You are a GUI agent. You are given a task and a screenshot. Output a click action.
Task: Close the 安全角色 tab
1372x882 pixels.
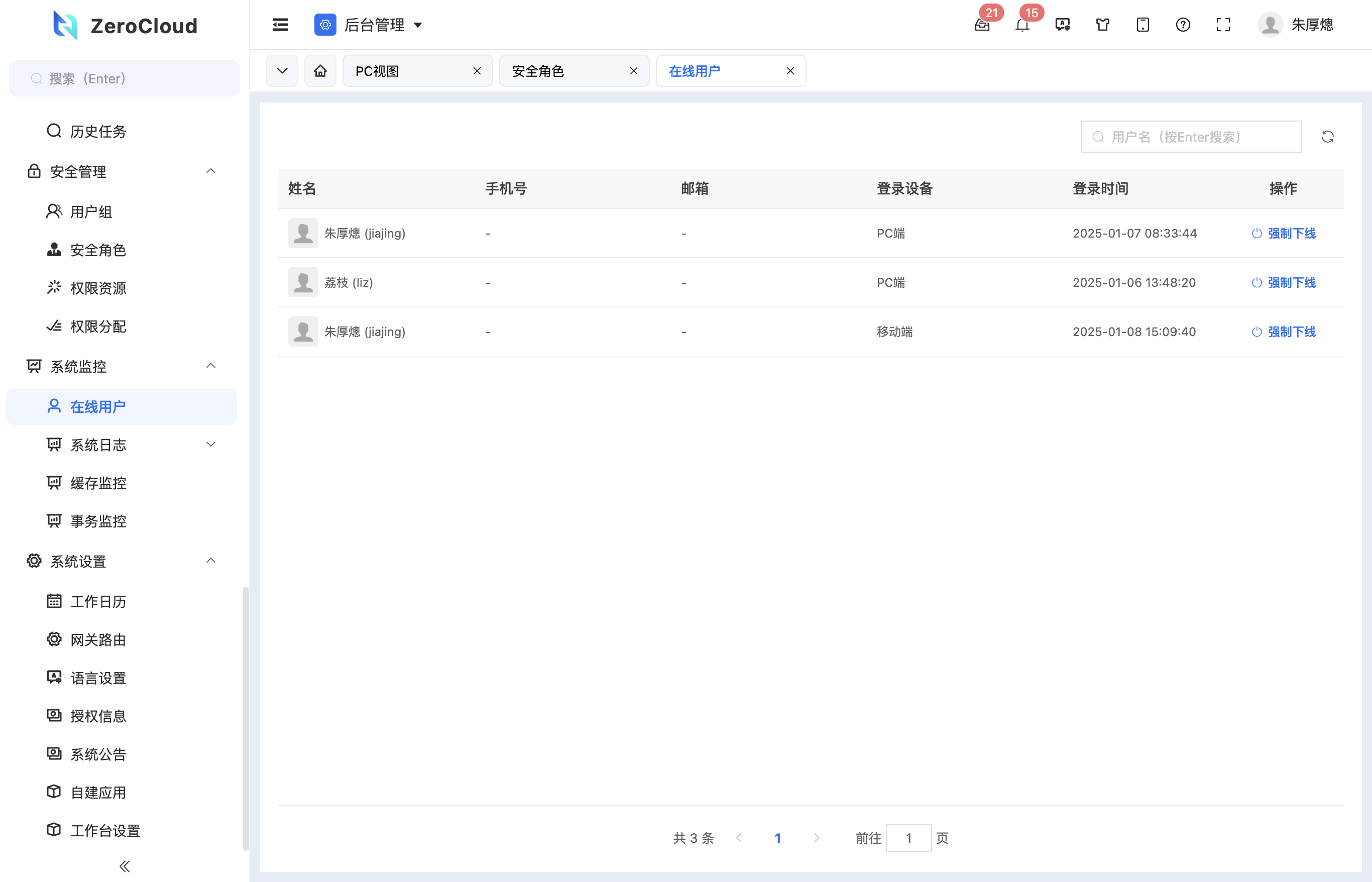(x=633, y=71)
